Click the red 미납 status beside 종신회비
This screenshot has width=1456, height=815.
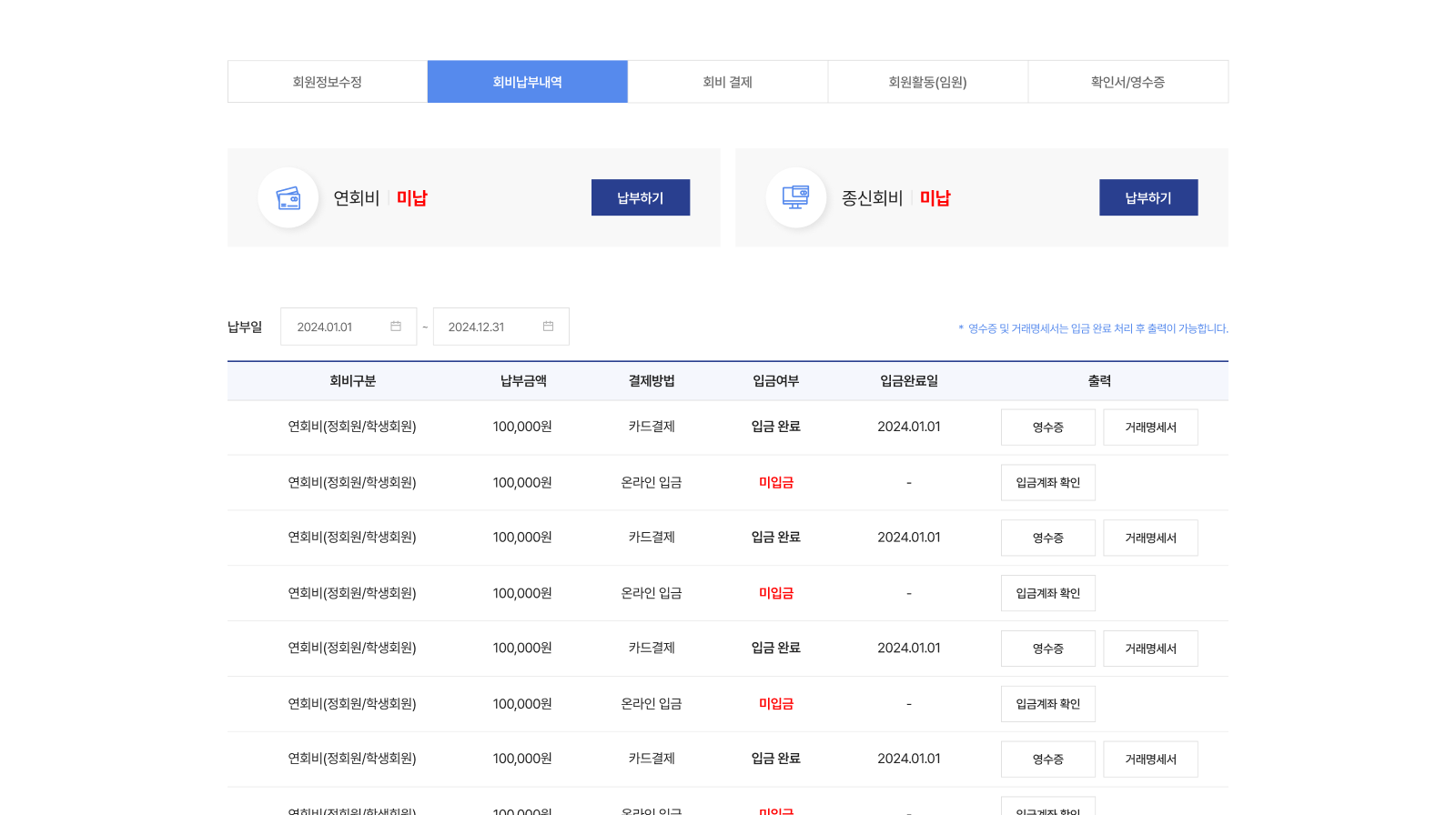click(935, 197)
